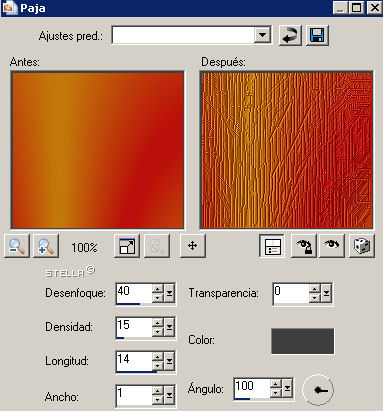
Task: Open the Ajustes pred. presets dropdown
Action: tap(262, 35)
